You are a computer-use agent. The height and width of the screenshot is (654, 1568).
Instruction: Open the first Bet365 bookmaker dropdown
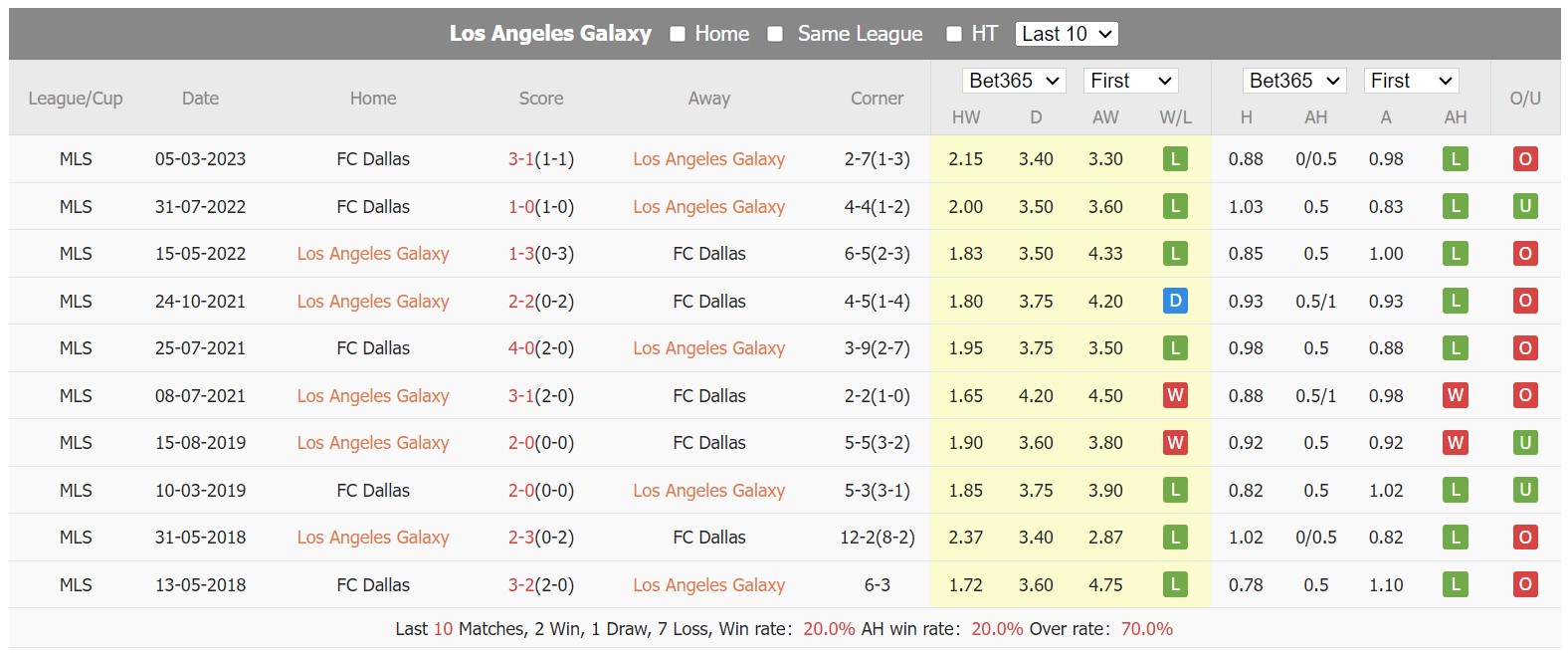coord(1014,81)
